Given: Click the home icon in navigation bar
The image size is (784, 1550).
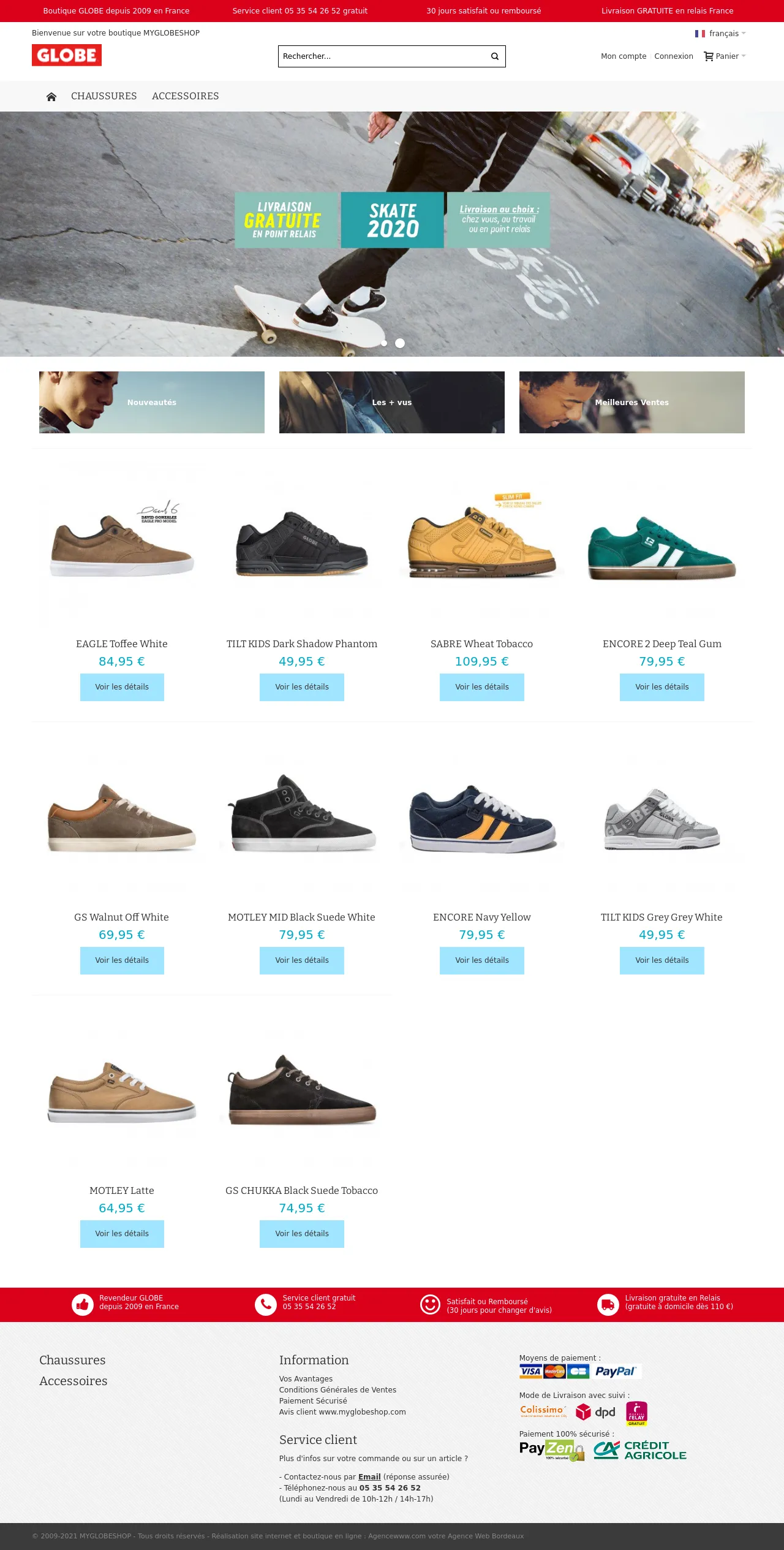Looking at the screenshot, I should click(x=51, y=96).
